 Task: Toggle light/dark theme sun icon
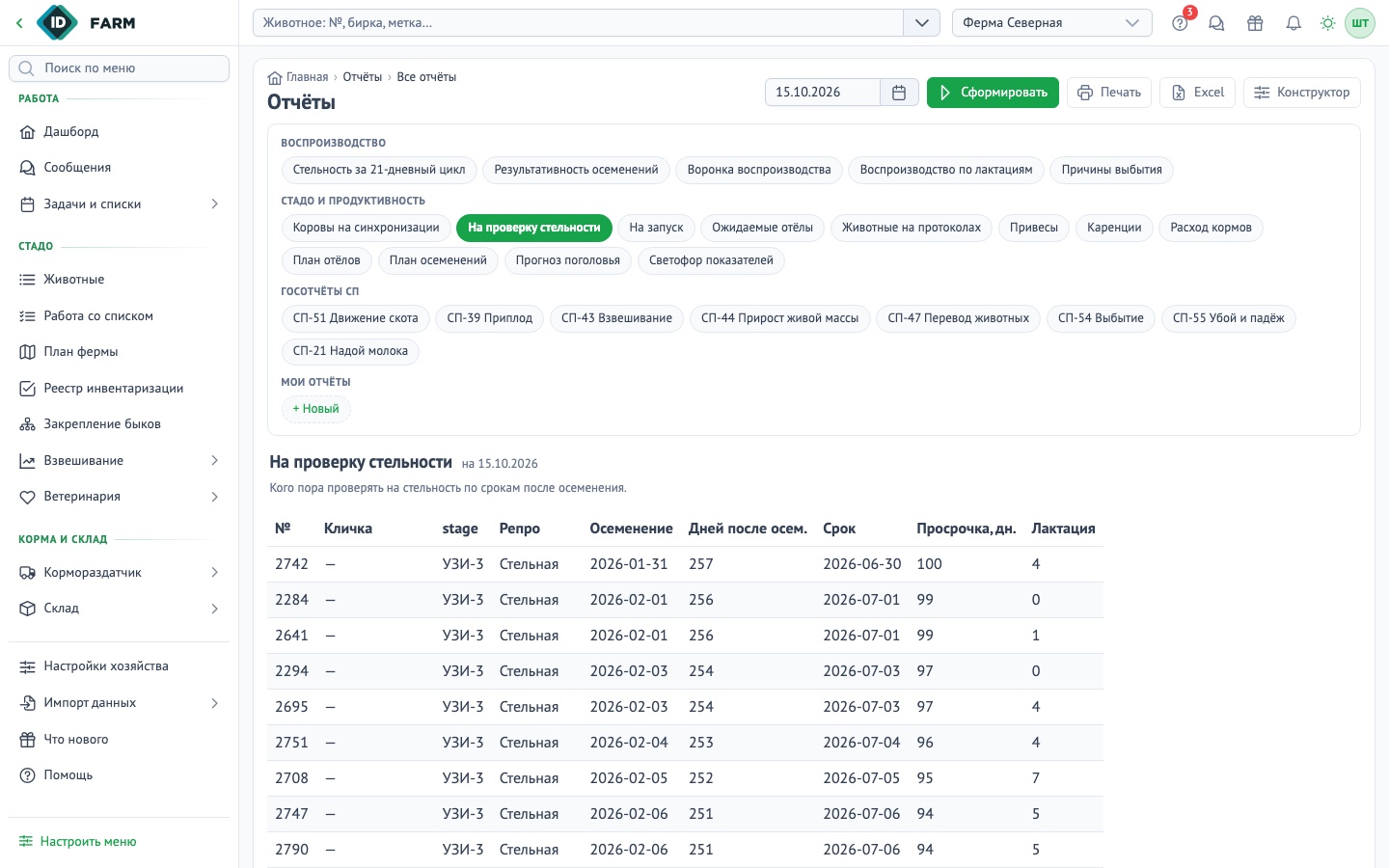1328,23
